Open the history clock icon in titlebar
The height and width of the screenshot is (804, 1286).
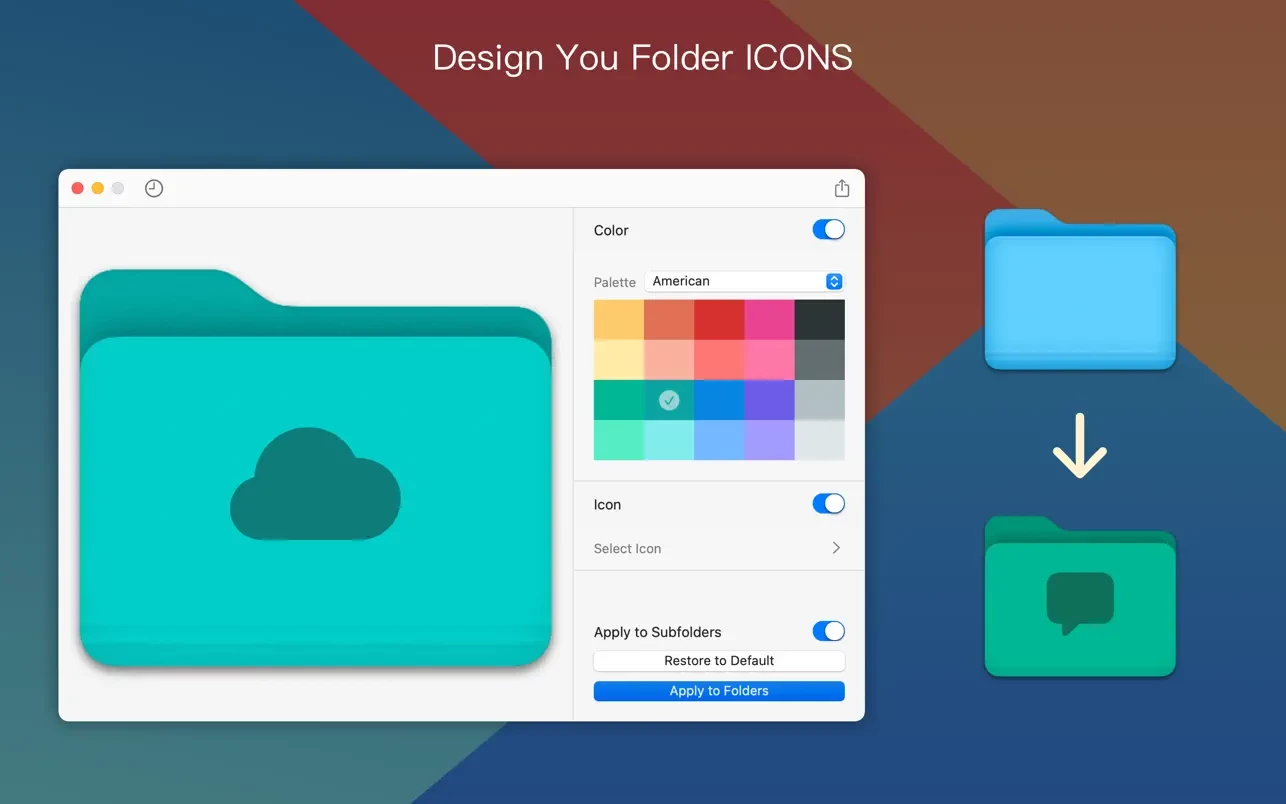point(153,188)
